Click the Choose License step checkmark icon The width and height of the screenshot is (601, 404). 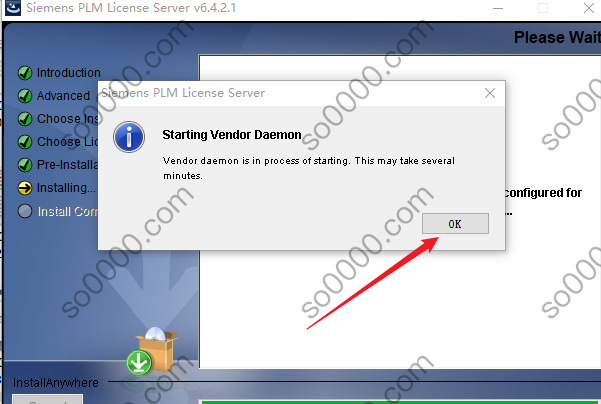(25, 141)
